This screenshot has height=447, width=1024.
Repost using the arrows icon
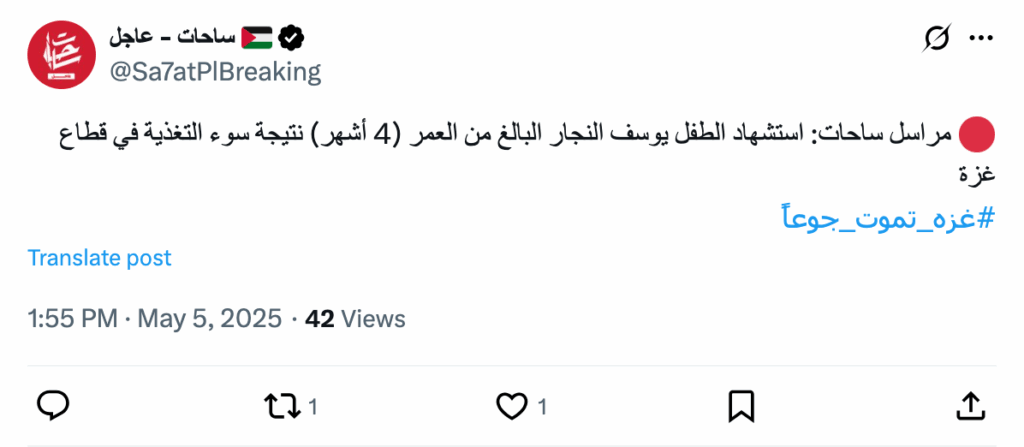click(282, 405)
